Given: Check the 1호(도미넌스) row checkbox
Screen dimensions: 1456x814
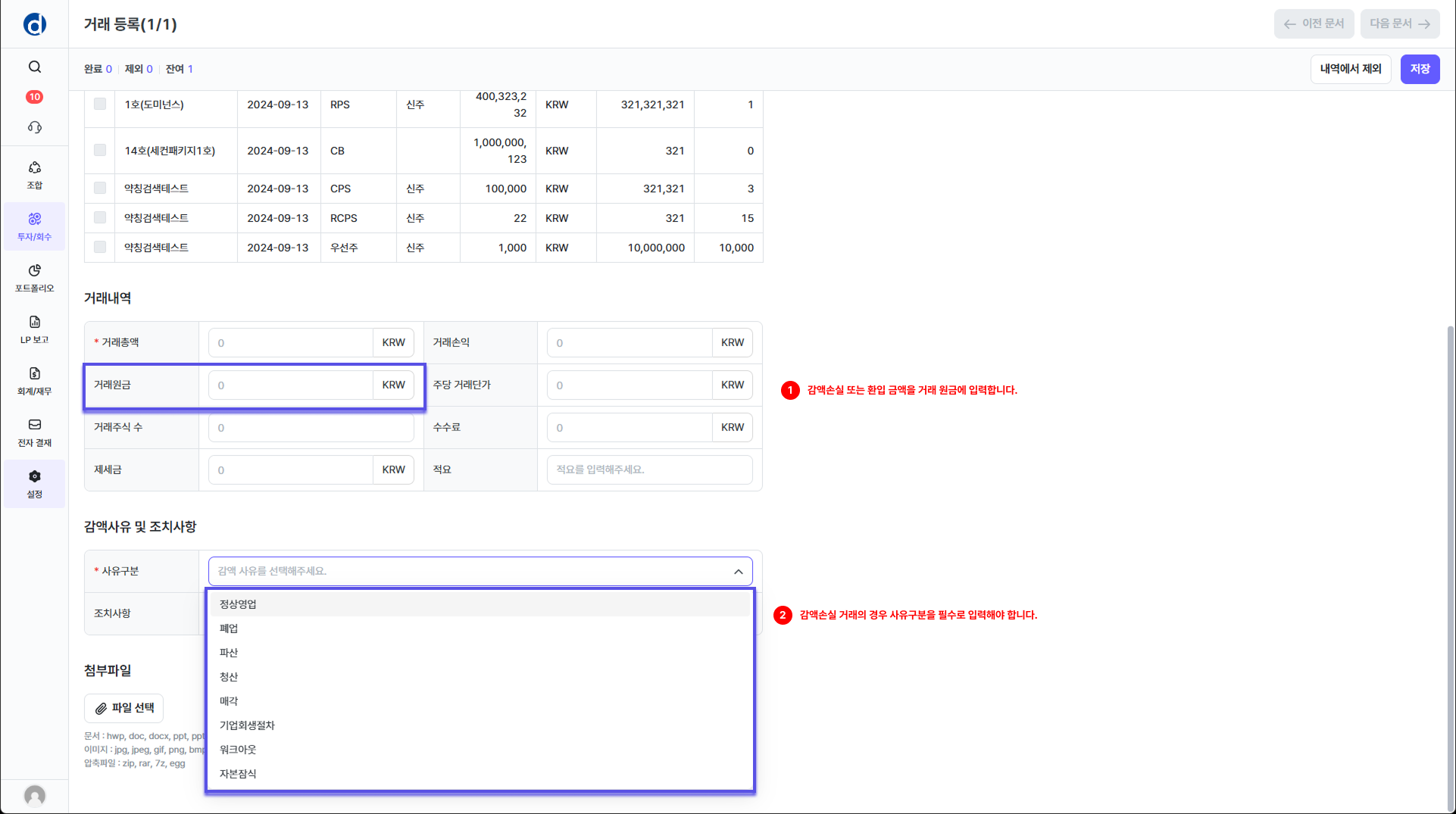Looking at the screenshot, I should pyautogui.click(x=100, y=104).
